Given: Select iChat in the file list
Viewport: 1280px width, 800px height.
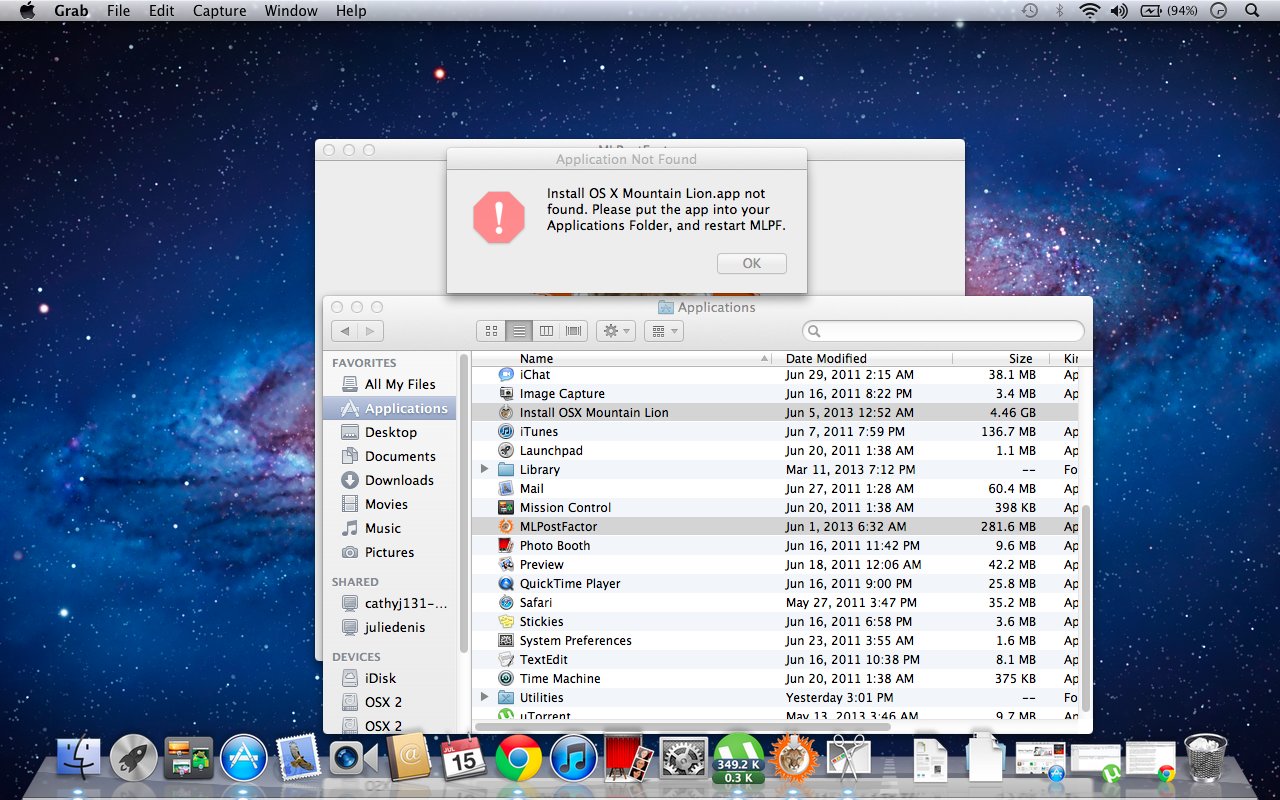Looking at the screenshot, I should coord(775,374).
